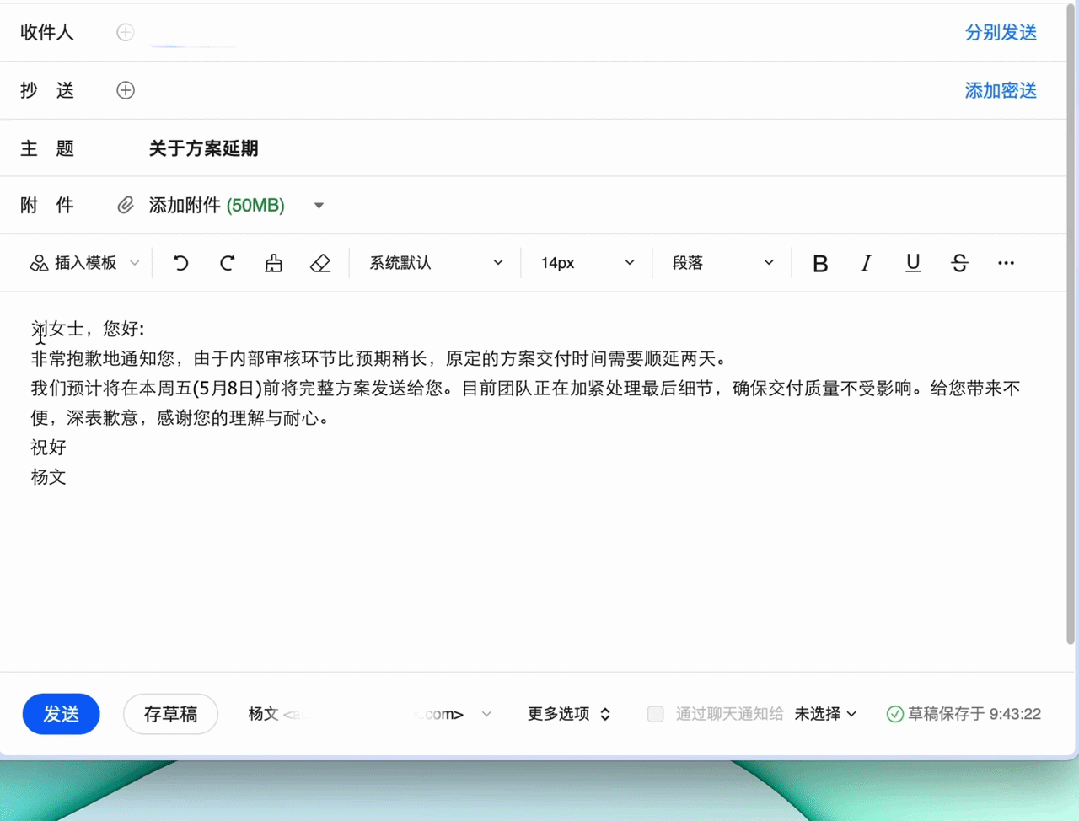Expand 更多选项 options
The width and height of the screenshot is (1079, 821).
(x=569, y=714)
